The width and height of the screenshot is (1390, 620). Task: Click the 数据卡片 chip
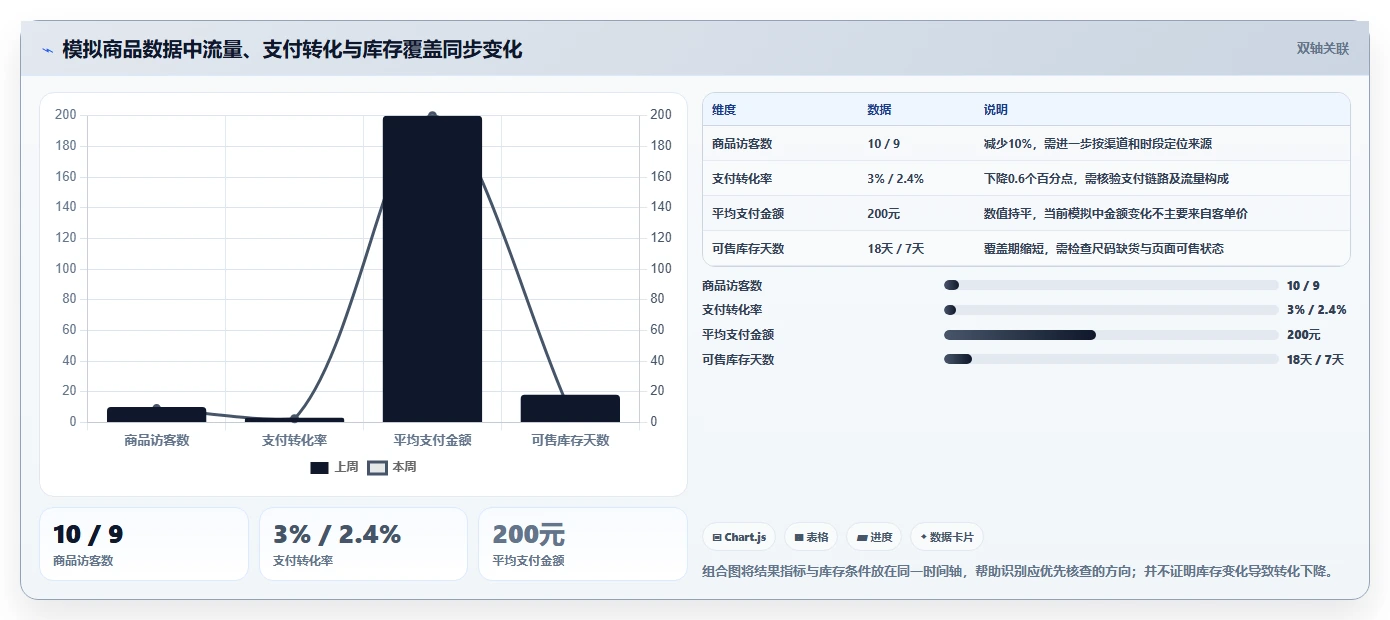[946, 537]
